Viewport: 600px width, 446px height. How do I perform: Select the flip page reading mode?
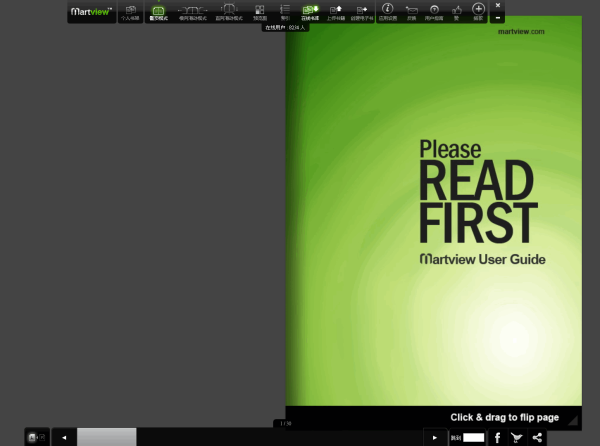coord(158,13)
